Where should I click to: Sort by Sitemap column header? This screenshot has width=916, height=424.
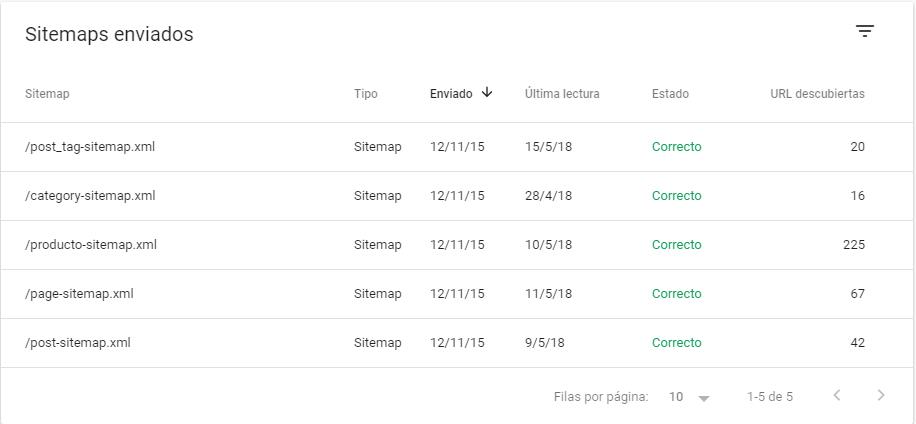pyautogui.click(x=47, y=94)
